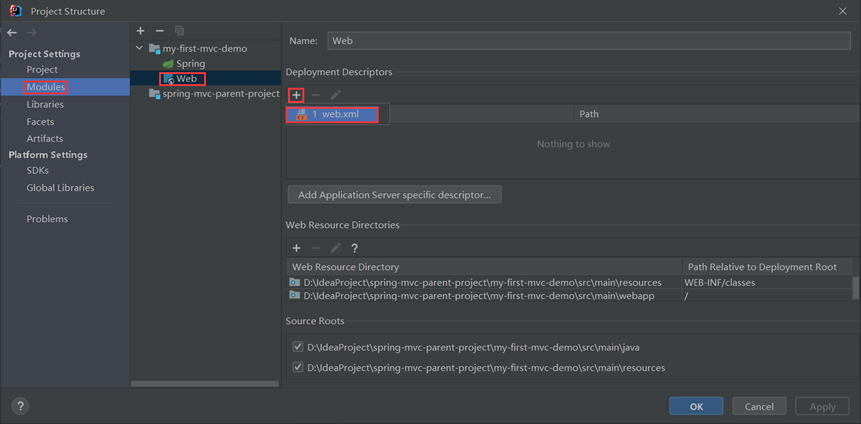This screenshot has height=424, width=861.
Task: Remove the web resource directory using the minus icon
Action: [x=315, y=248]
